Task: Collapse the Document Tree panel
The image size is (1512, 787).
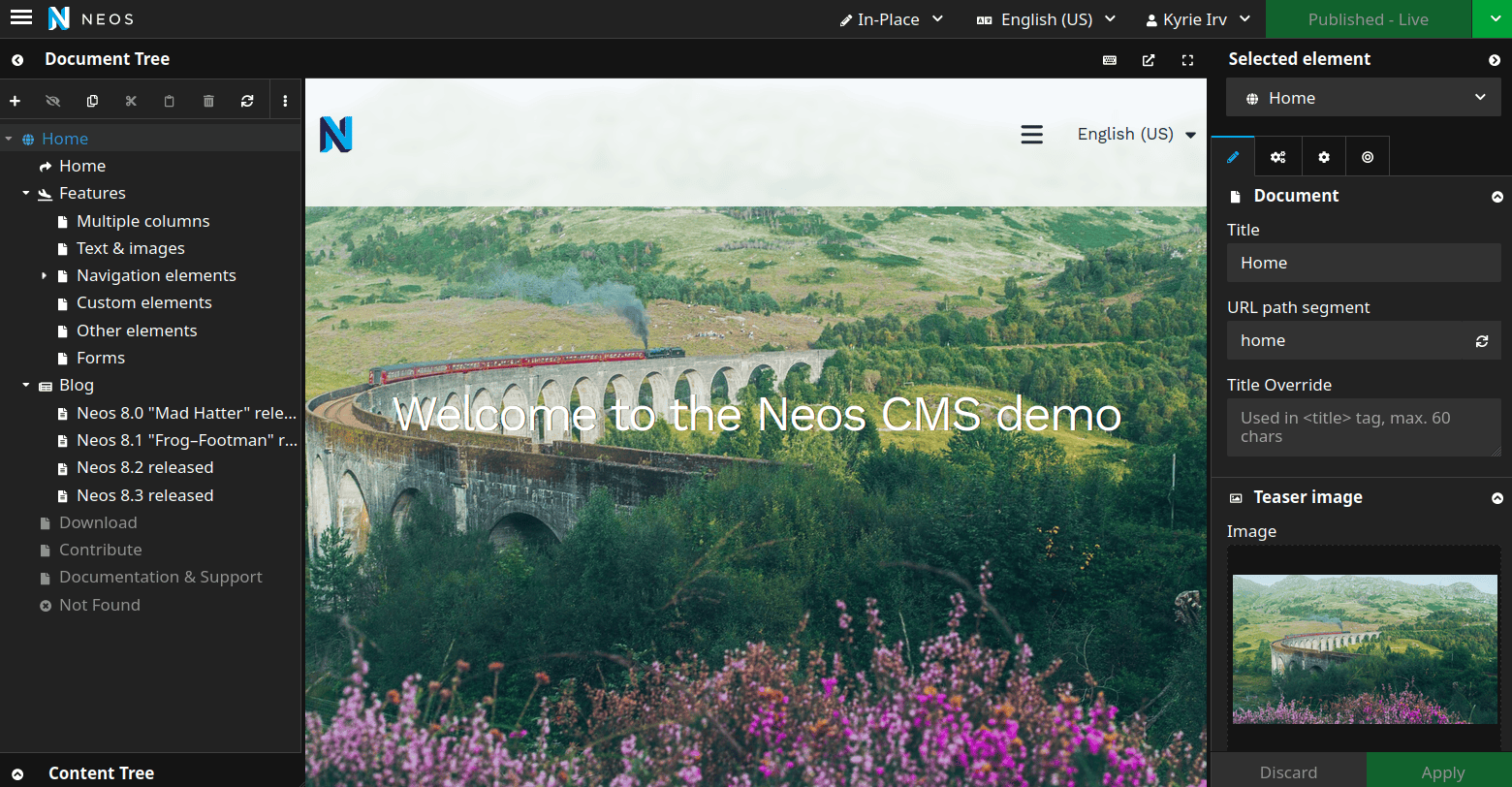Action: pyautogui.click(x=17, y=60)
